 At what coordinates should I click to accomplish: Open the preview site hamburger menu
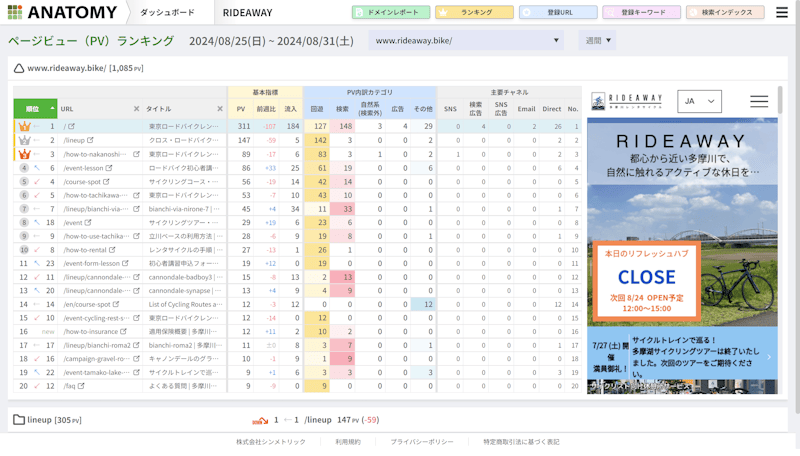pyautogui.click(x=759, y=101)
